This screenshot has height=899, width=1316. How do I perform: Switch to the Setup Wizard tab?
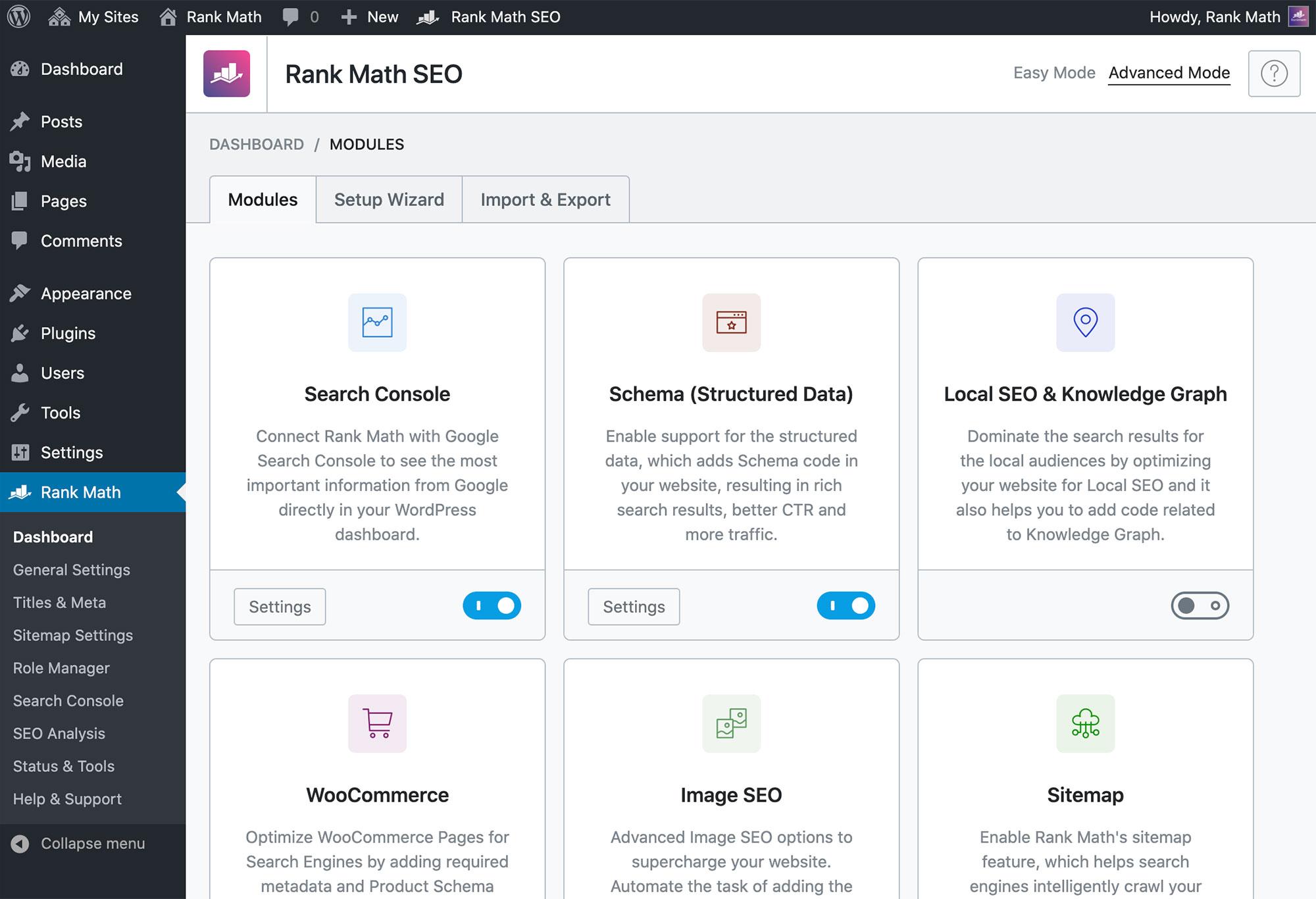coord(389,199)
